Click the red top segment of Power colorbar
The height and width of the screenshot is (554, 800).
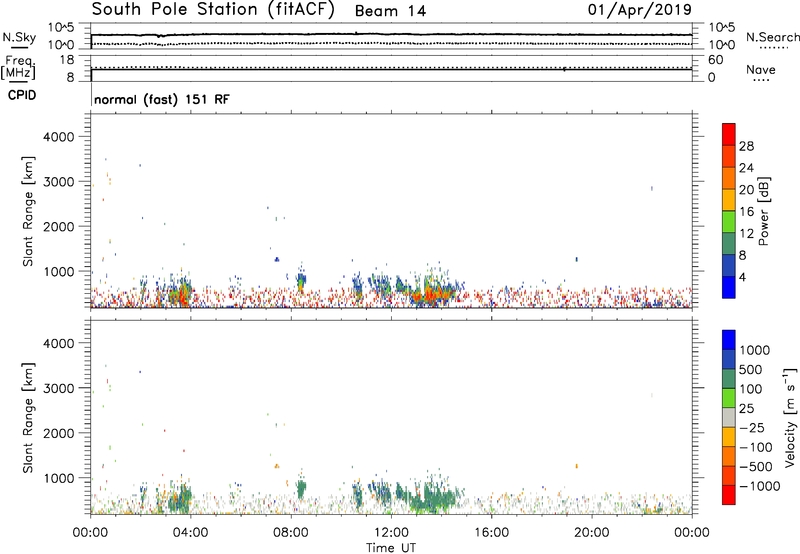[x=729, y=134]
